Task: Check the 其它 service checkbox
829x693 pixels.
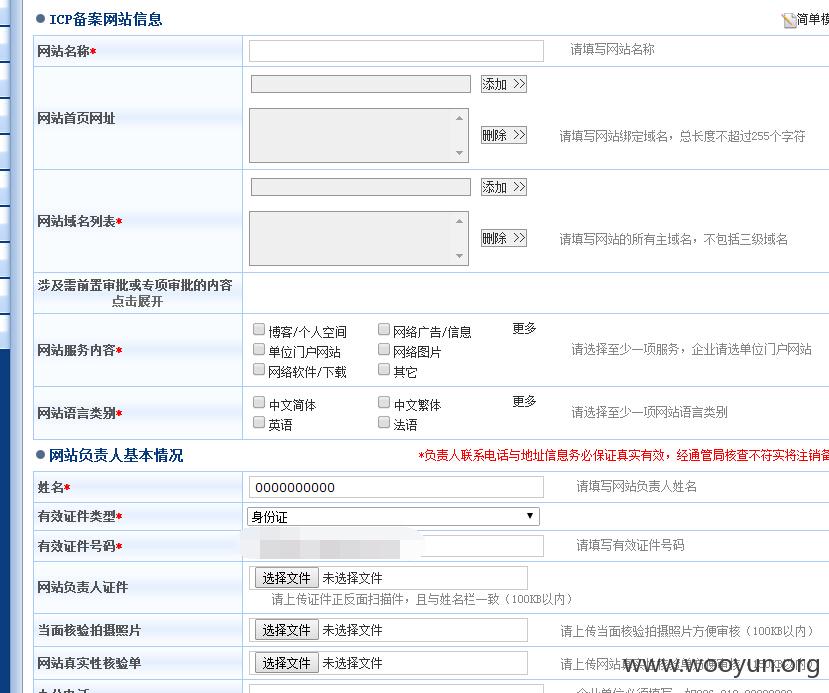Action: coord(384,369)
